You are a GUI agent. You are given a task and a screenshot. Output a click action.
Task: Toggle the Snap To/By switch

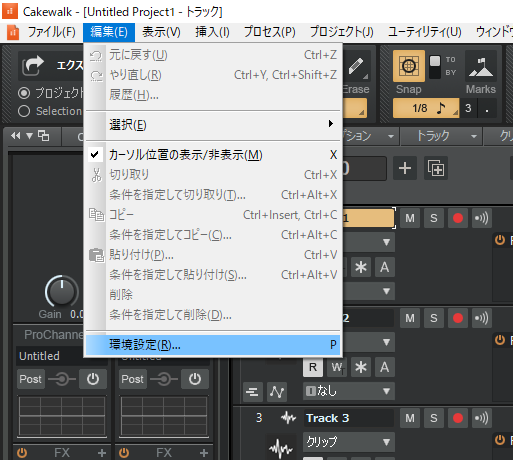click(x=435, y=66)
